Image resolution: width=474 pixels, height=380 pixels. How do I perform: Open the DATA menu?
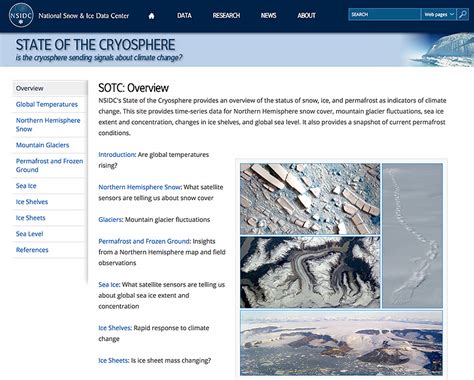pos(184,15)
